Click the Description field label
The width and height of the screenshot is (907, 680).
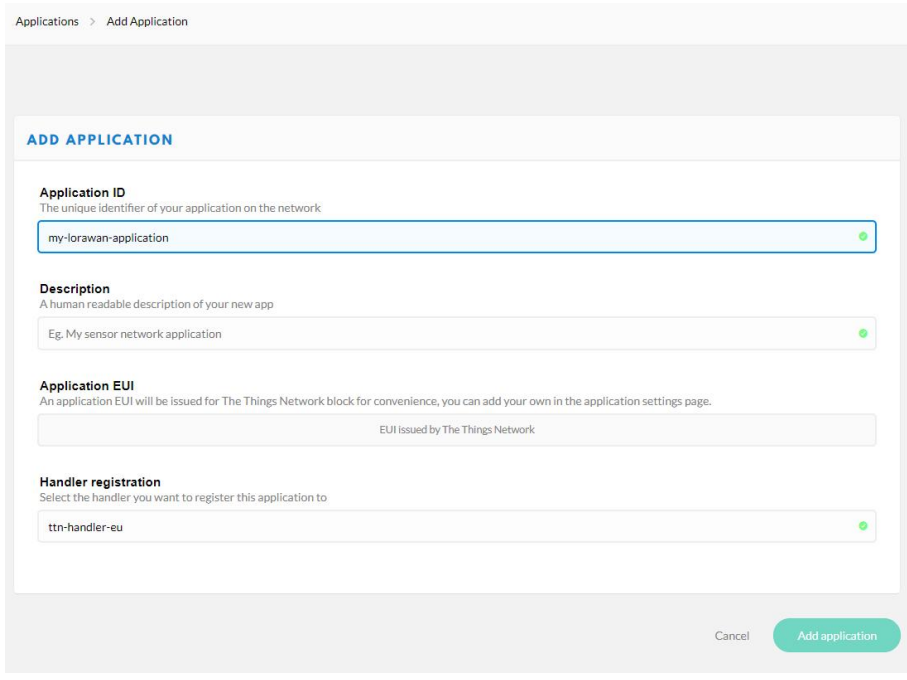point(75,289)
